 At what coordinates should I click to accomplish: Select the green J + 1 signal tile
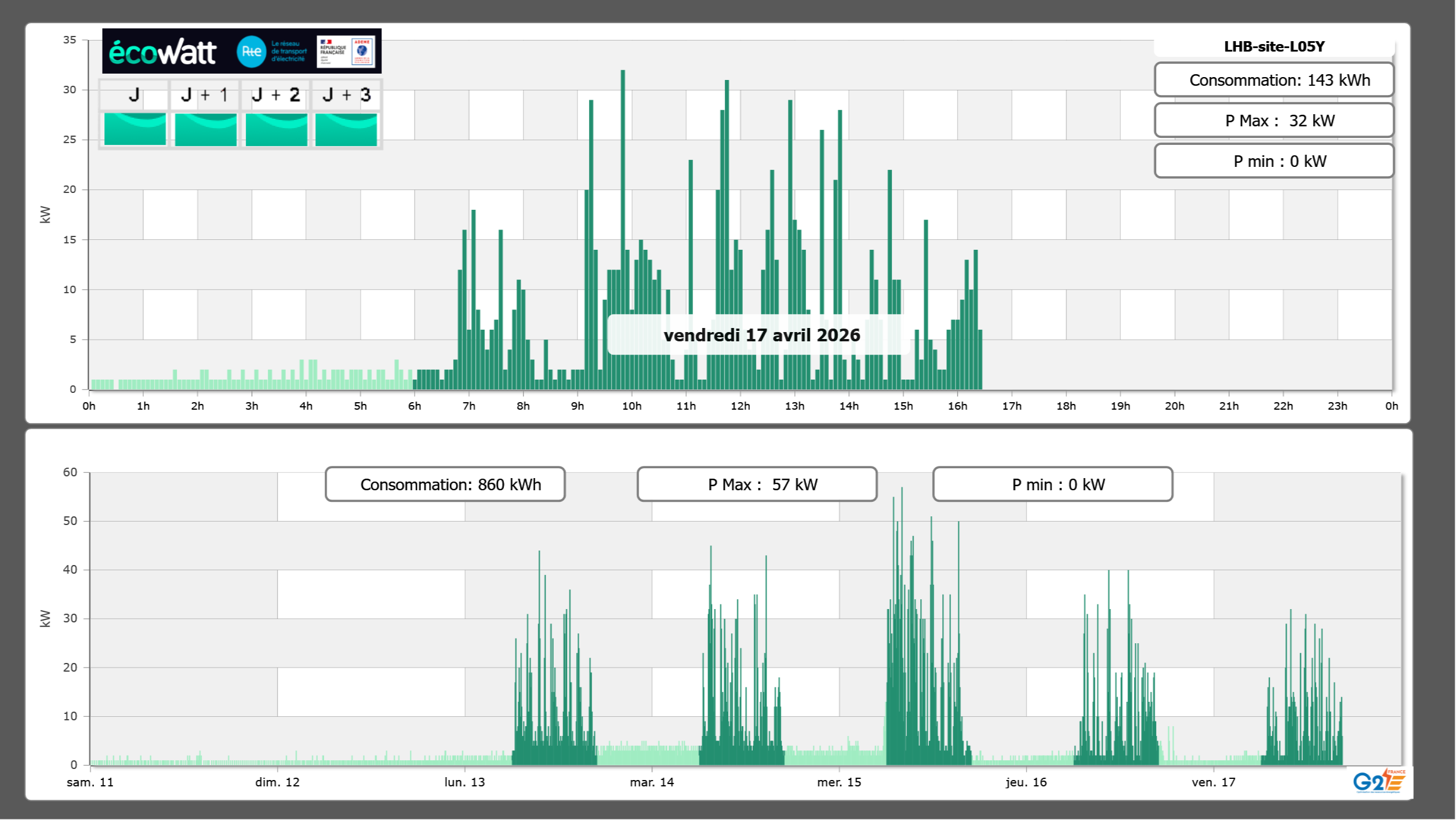(x=206, y=129)
